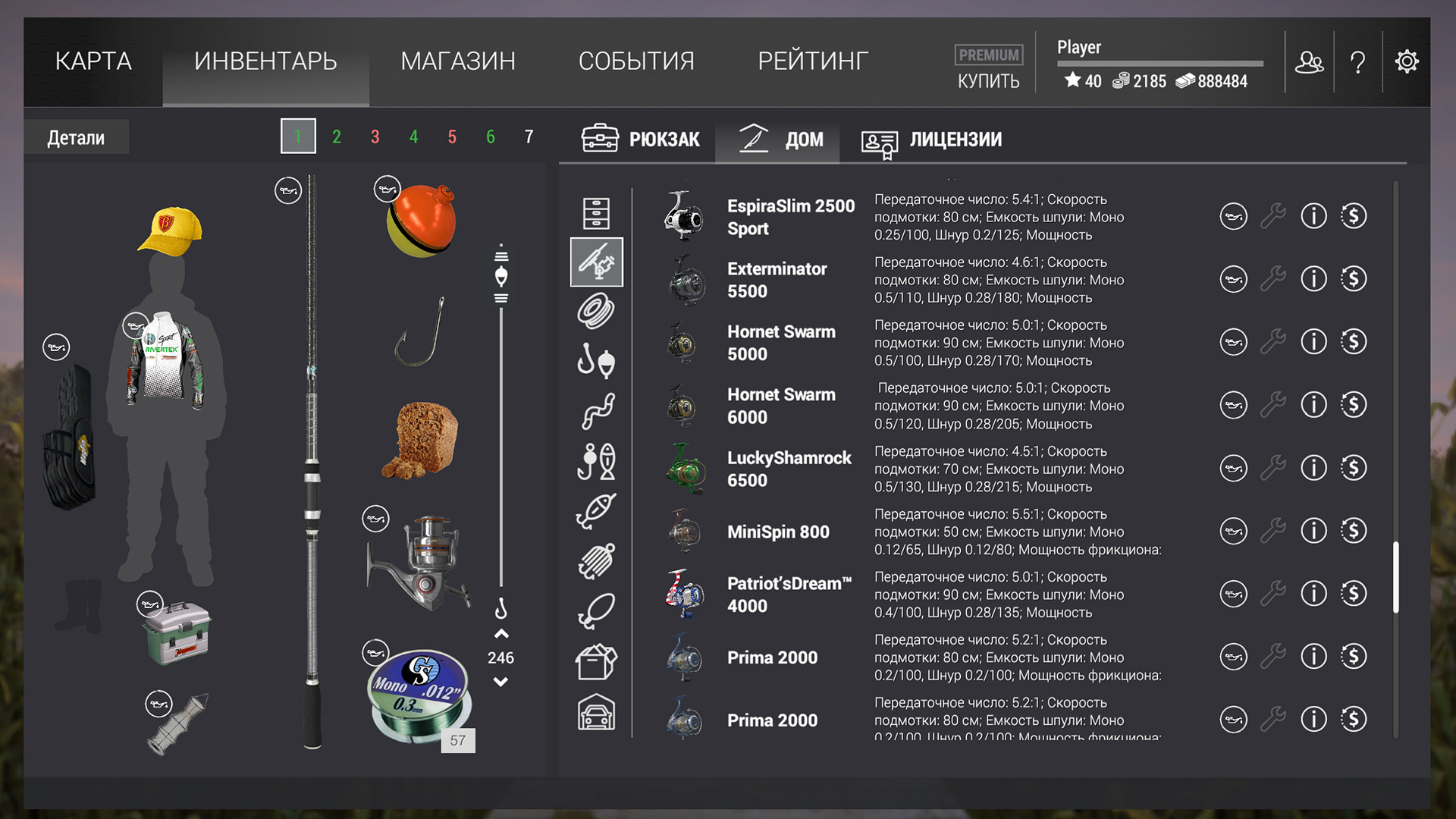Open the garage car category icon
The height and width of the screenshot is (819, 1456).
click(x=597, y=712)
